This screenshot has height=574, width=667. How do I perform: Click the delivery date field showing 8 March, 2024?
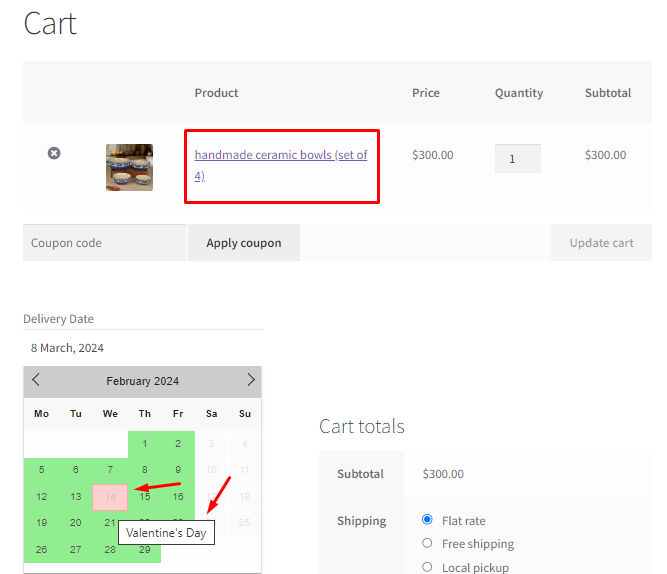click(143, 348)
